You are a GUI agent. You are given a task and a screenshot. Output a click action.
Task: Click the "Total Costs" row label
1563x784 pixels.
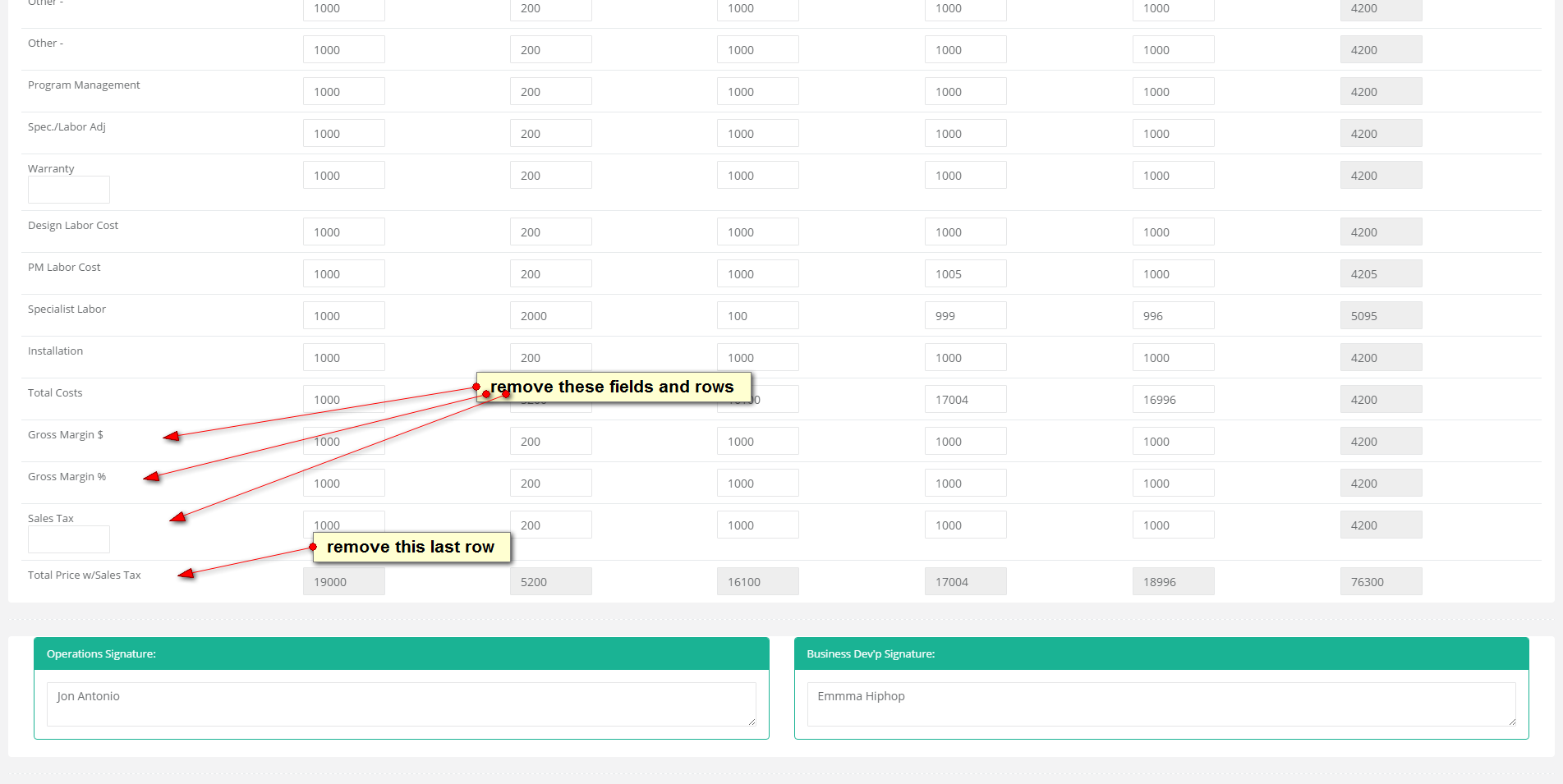(55, 392)
